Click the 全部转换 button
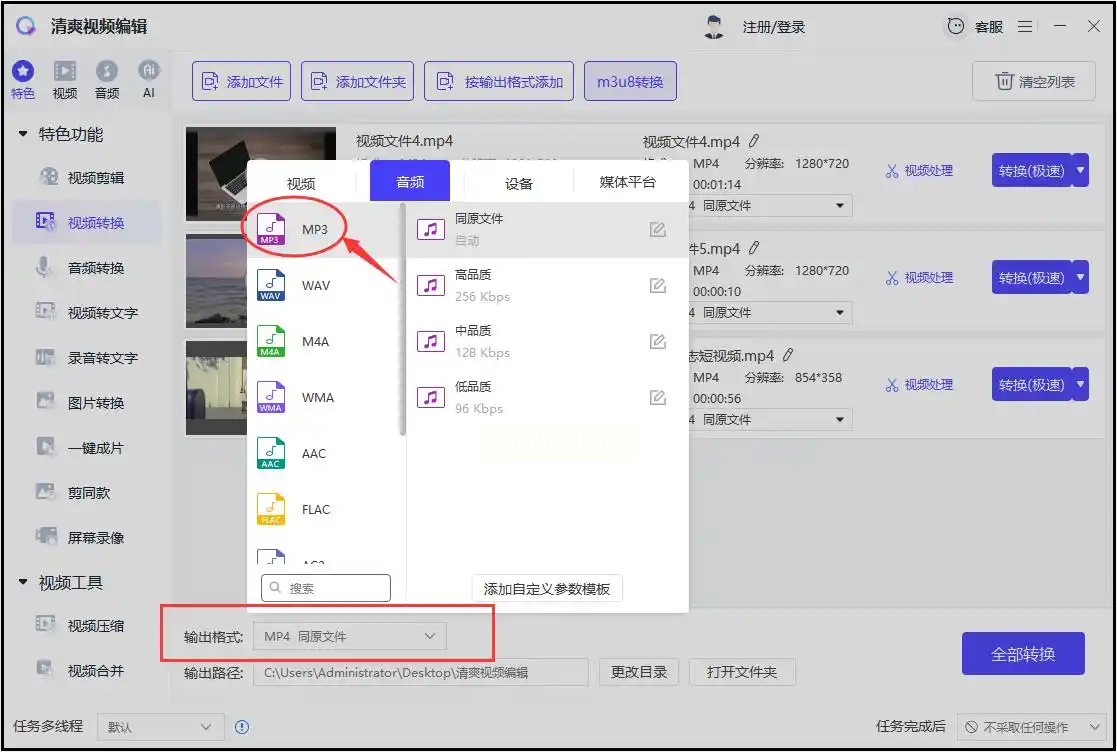Screen dimensions: 1117x752 (1022, 654)
